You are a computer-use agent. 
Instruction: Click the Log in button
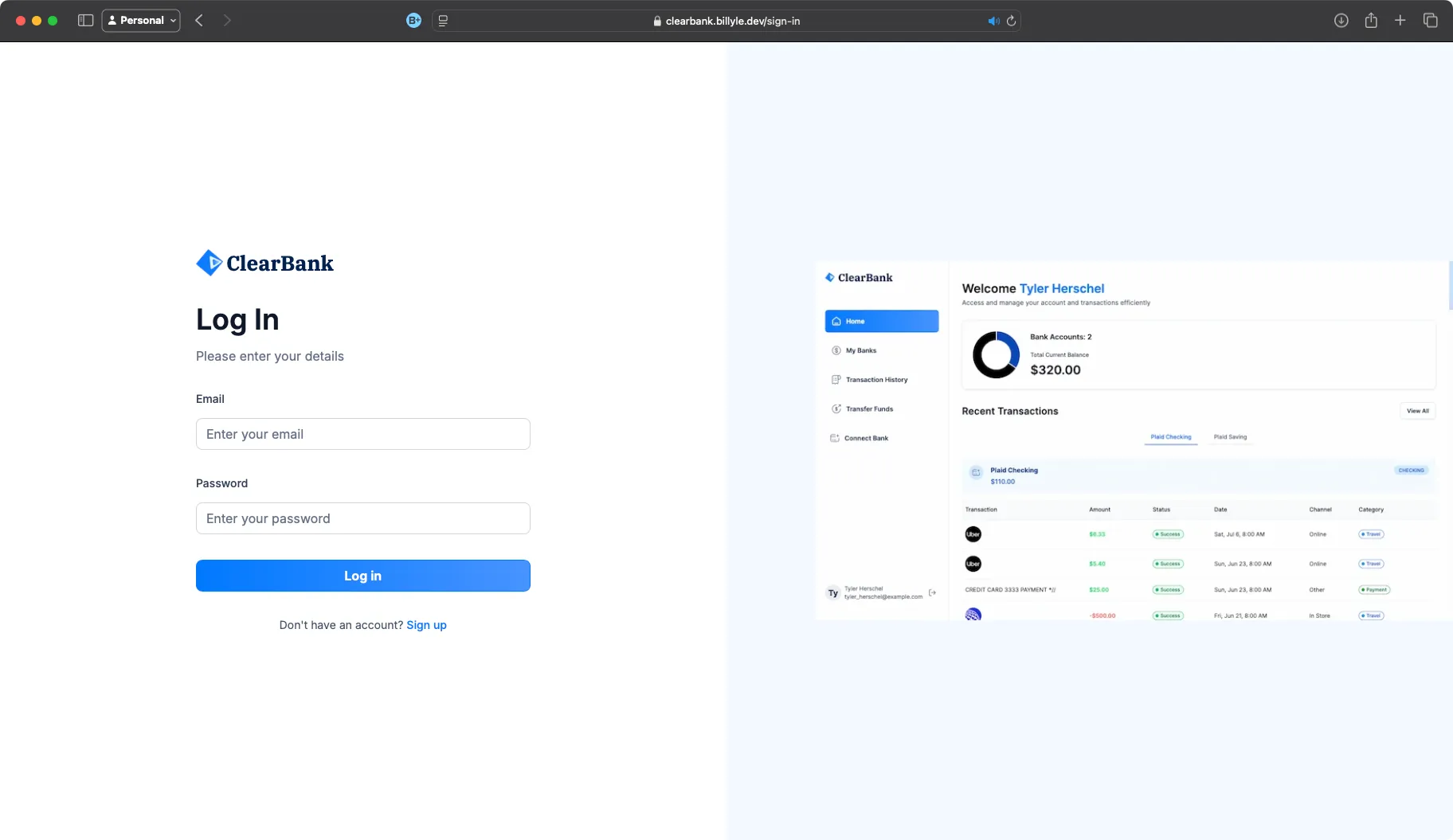tap(362, 575)
